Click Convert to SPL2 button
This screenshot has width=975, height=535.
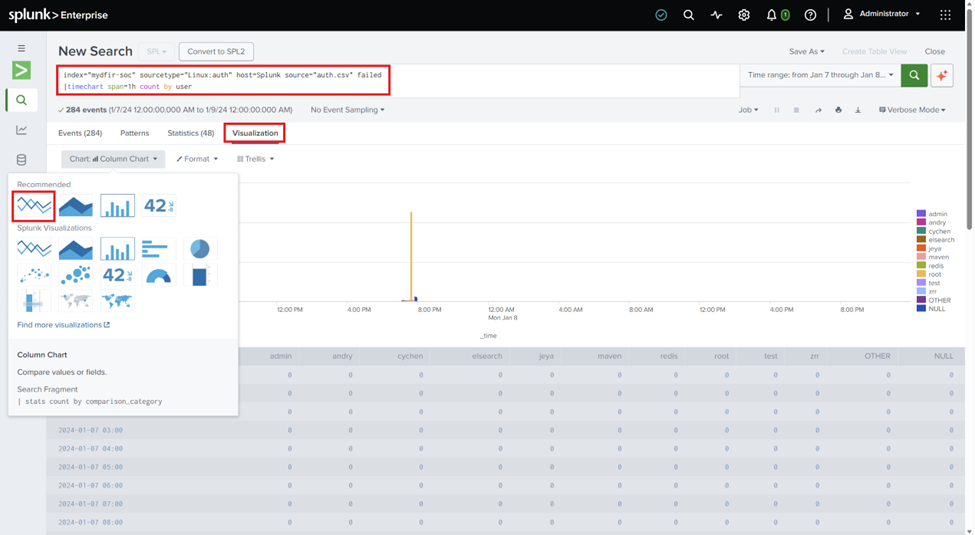tap(216, 52)
